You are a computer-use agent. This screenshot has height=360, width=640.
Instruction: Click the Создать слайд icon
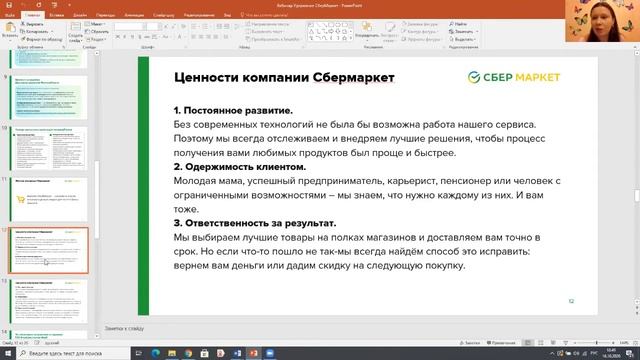(76, 28)
